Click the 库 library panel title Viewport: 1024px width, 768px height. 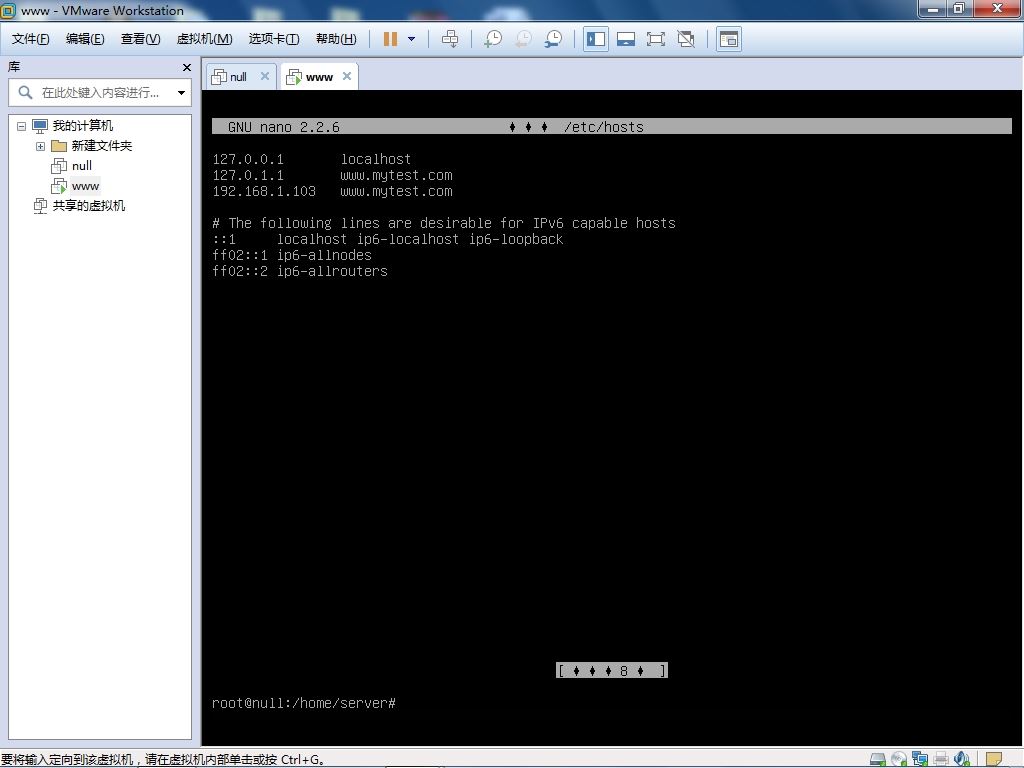point(14,67)
